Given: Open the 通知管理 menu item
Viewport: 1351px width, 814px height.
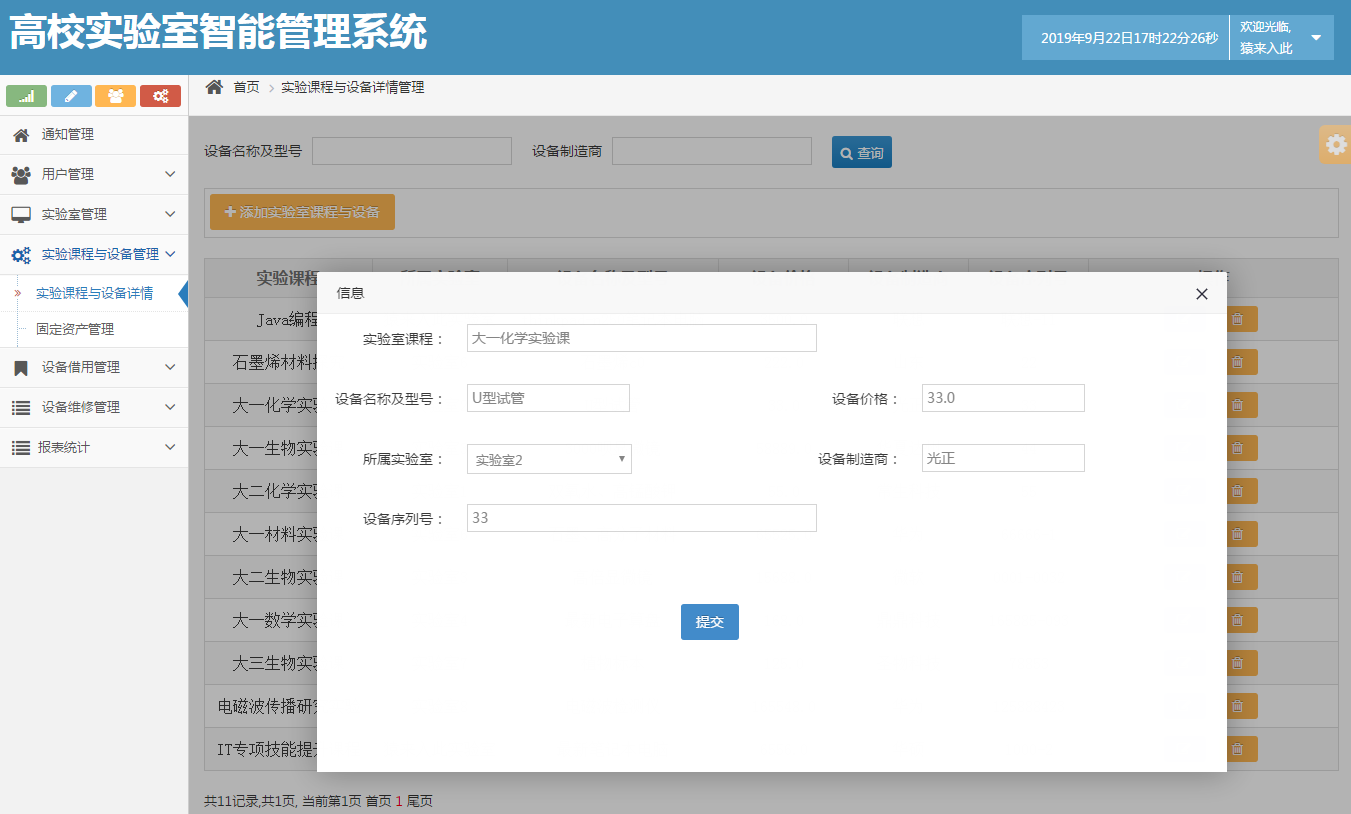Looking at the screenshot, I should pyautogui.click(x=94, y=135).
